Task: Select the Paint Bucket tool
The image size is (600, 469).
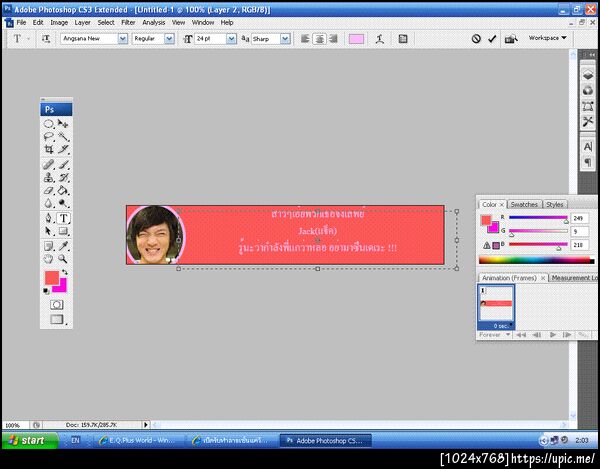Action: 63,190
